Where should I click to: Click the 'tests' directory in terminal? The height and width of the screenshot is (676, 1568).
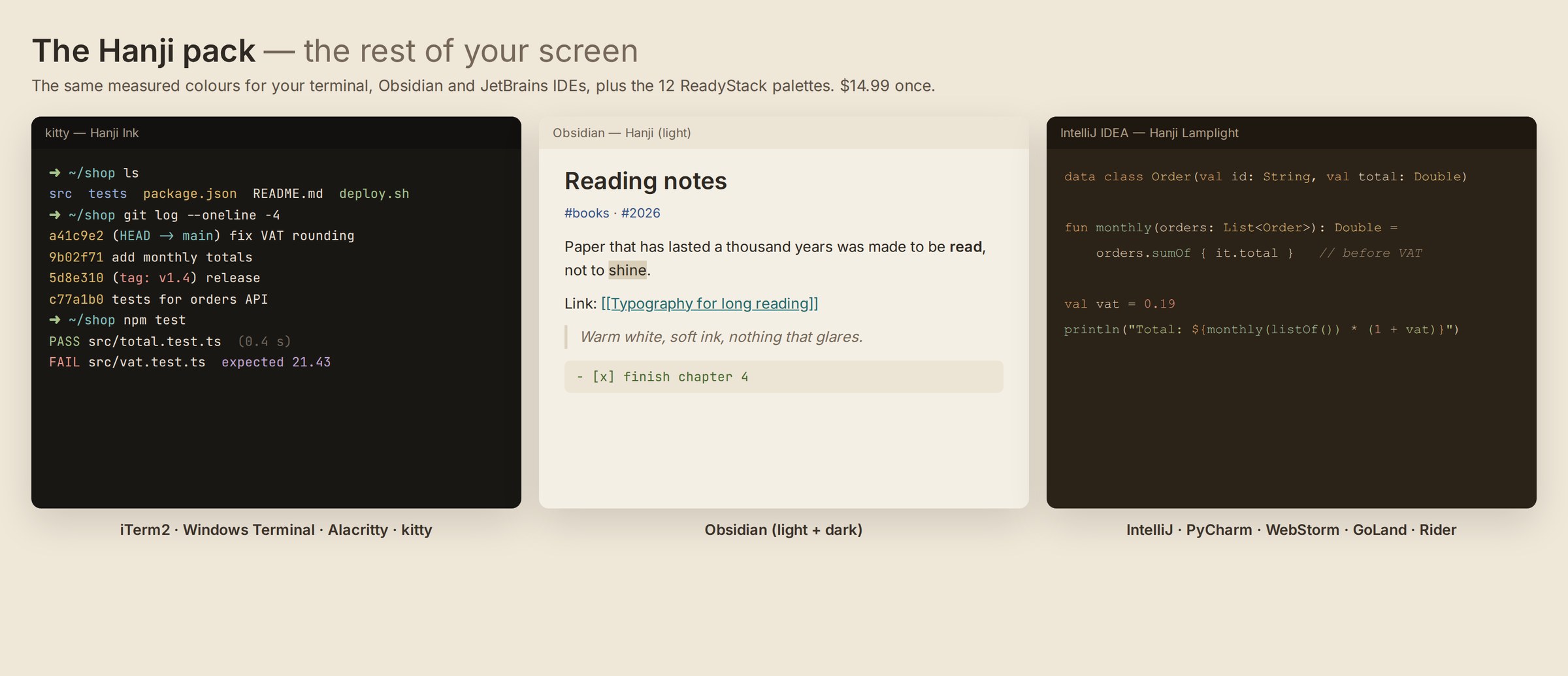click(x=108, y=194)
